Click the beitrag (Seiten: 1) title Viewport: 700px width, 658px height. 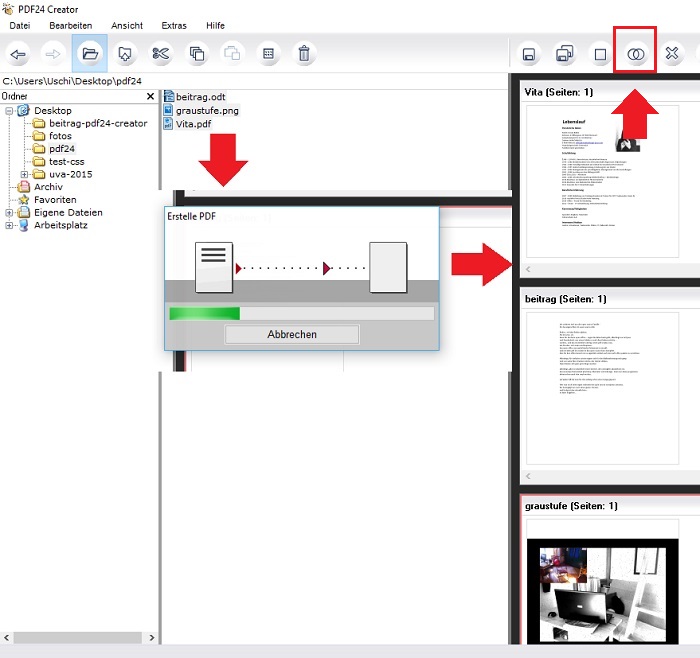[x=565, y=299]
